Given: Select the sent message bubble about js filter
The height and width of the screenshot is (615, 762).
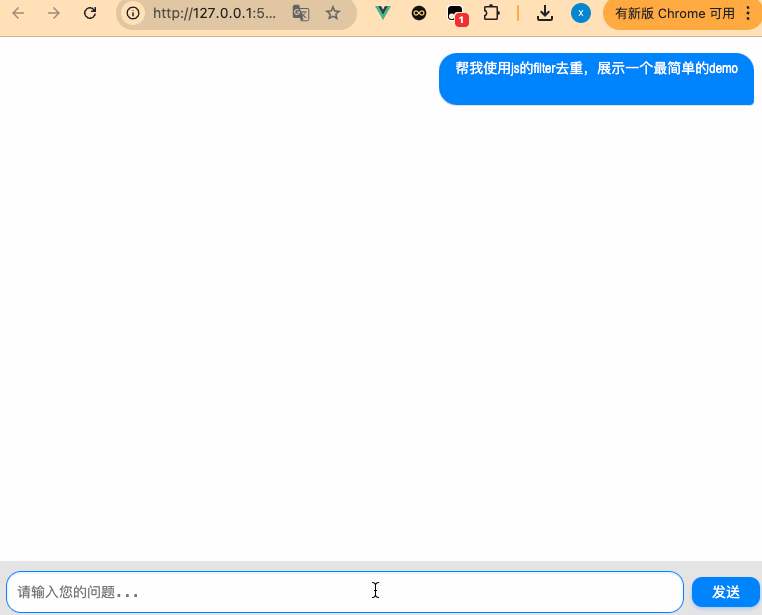Looking at the screenshot, I should (596, 79).
